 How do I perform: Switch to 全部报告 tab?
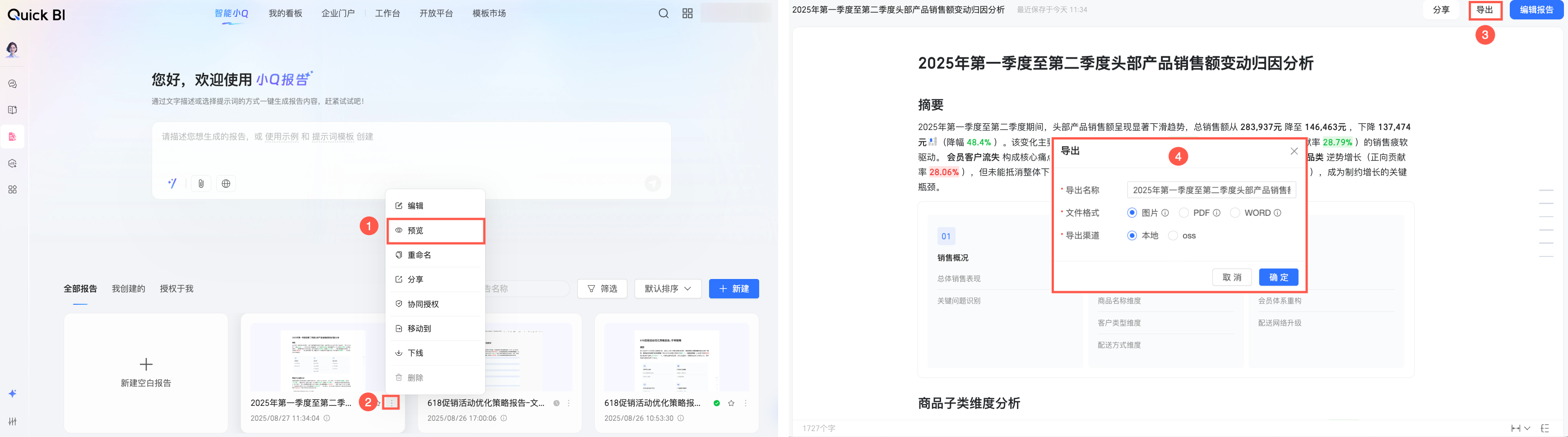[80, 288]
